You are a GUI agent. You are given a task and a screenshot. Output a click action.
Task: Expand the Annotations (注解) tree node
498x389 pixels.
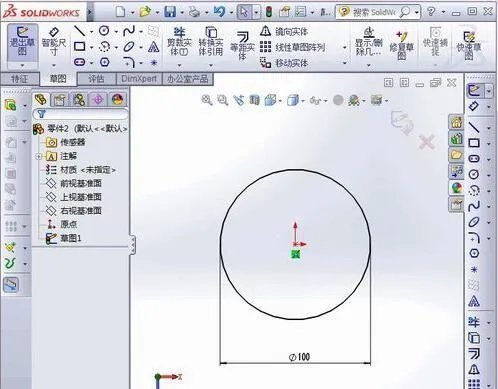click(39, 156)
